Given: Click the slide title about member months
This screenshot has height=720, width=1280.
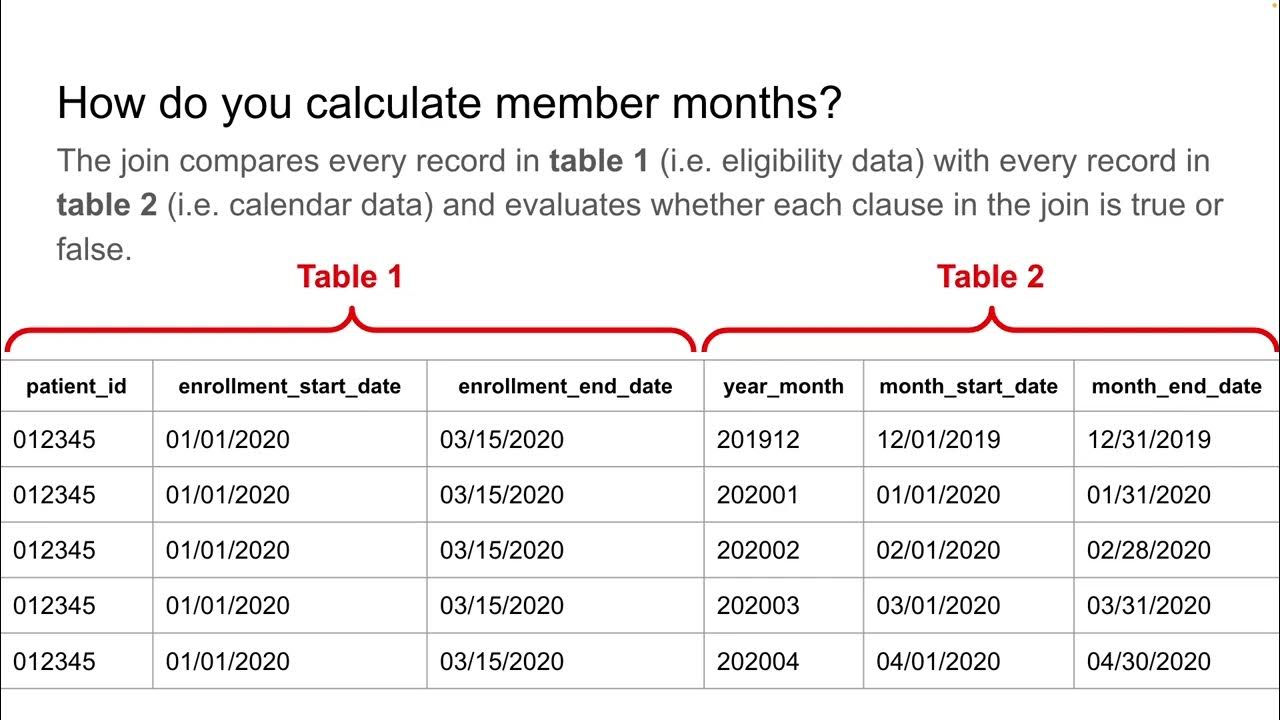Looking at the screenshot, I should tap(449, 104).
